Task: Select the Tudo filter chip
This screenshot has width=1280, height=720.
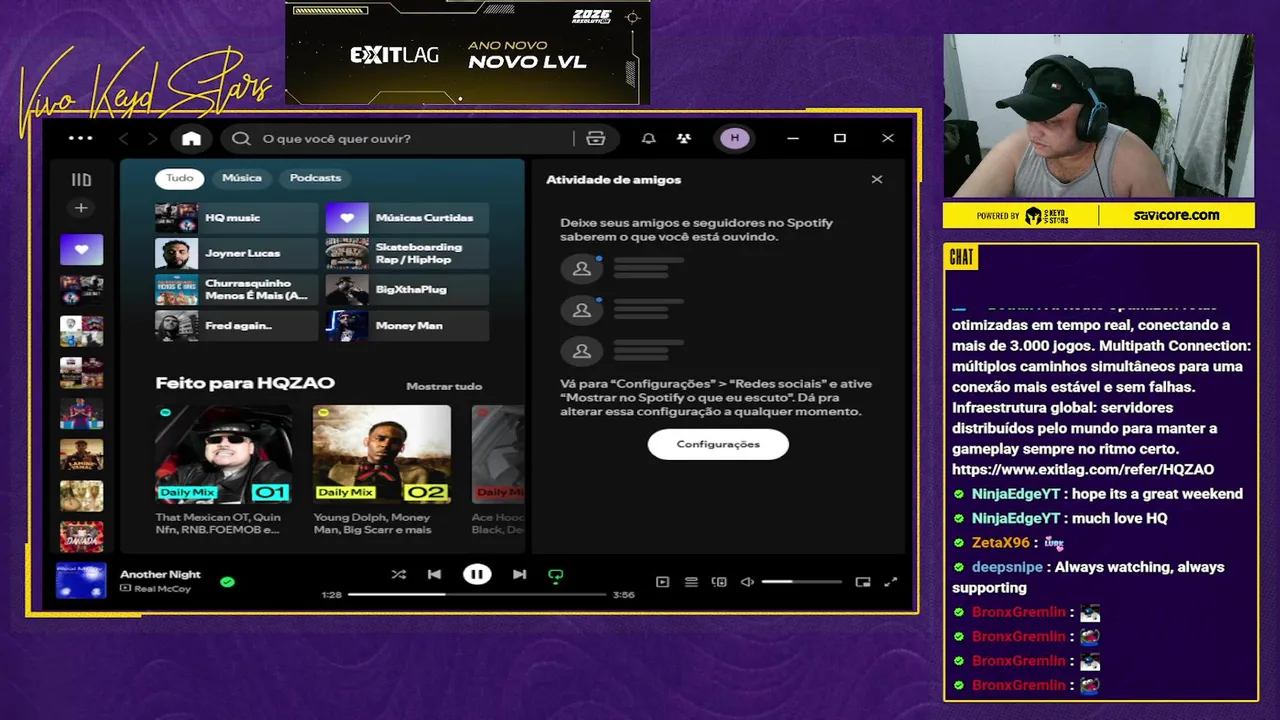Action: pyautogui.click(x=180, y=178)
